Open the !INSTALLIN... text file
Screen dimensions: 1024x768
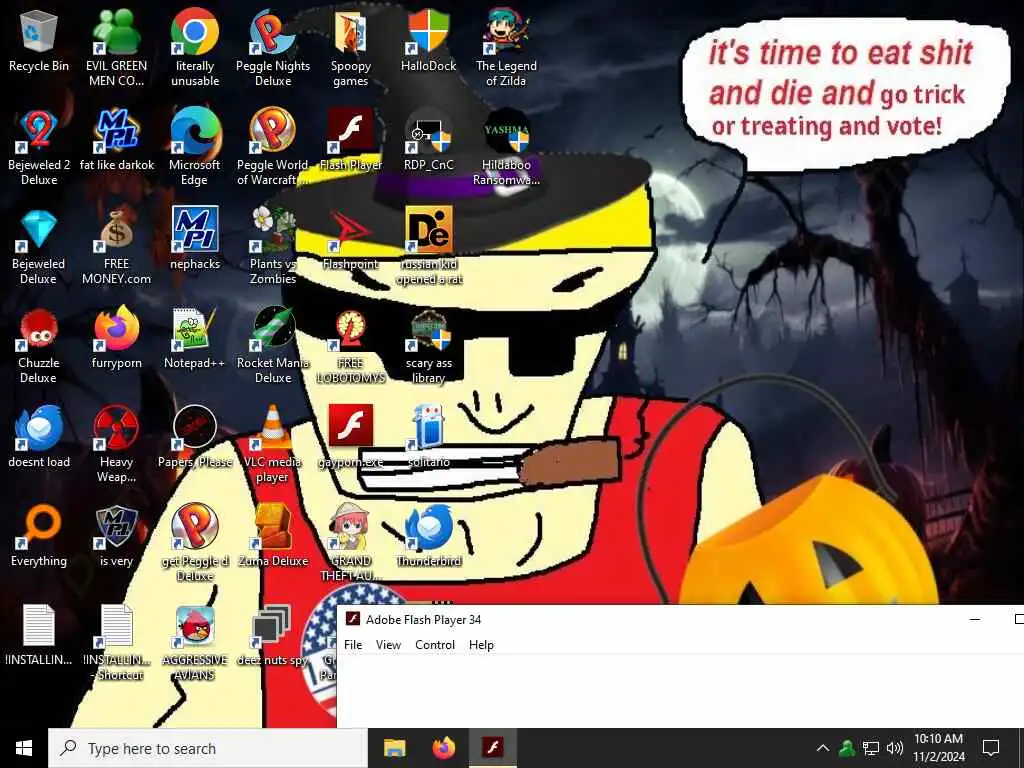pos(39,635)
